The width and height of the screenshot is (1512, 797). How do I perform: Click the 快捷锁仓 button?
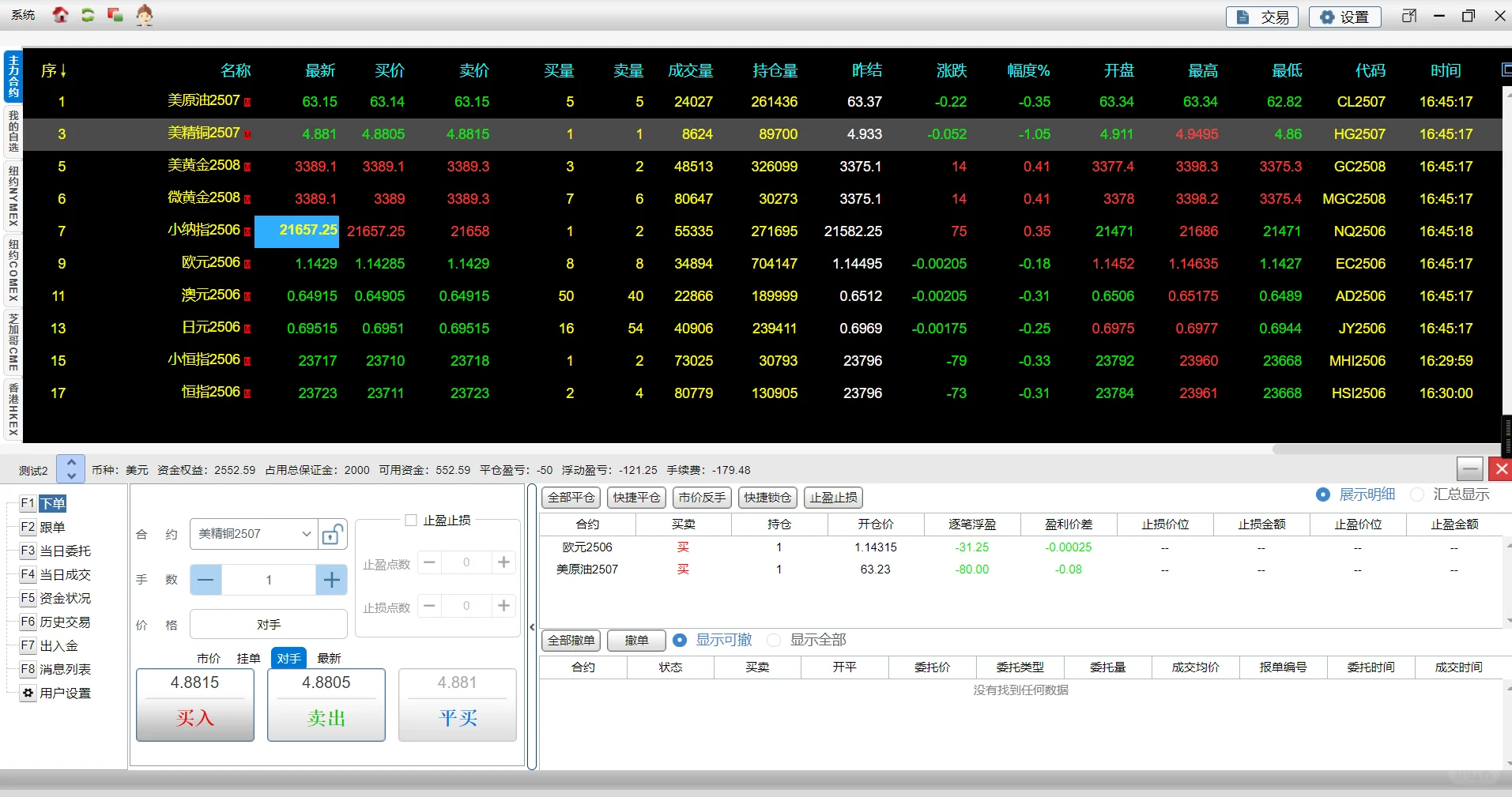[x=767, y=497]
